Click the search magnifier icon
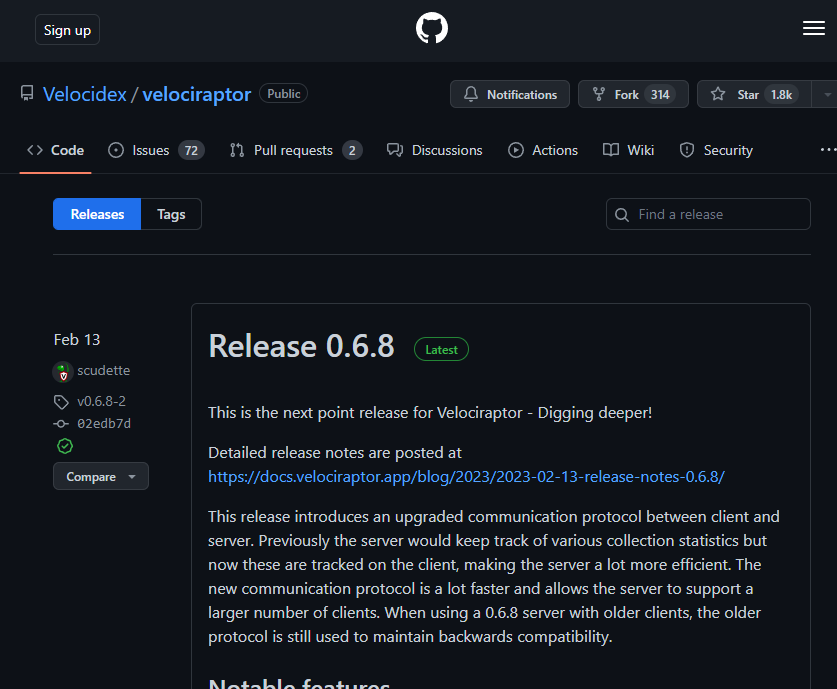Image resolution: width=837 pixels, height=689 pixels. [621, 215]
